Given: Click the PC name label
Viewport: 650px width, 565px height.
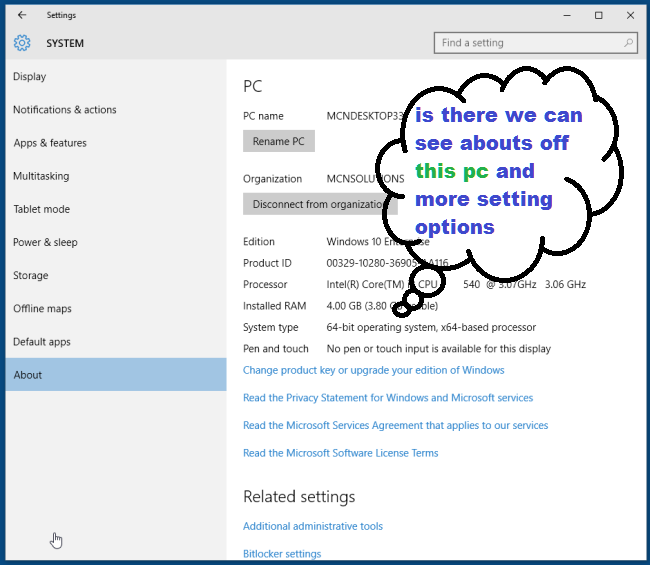Looking at the screenshot, I should [263, 116].
